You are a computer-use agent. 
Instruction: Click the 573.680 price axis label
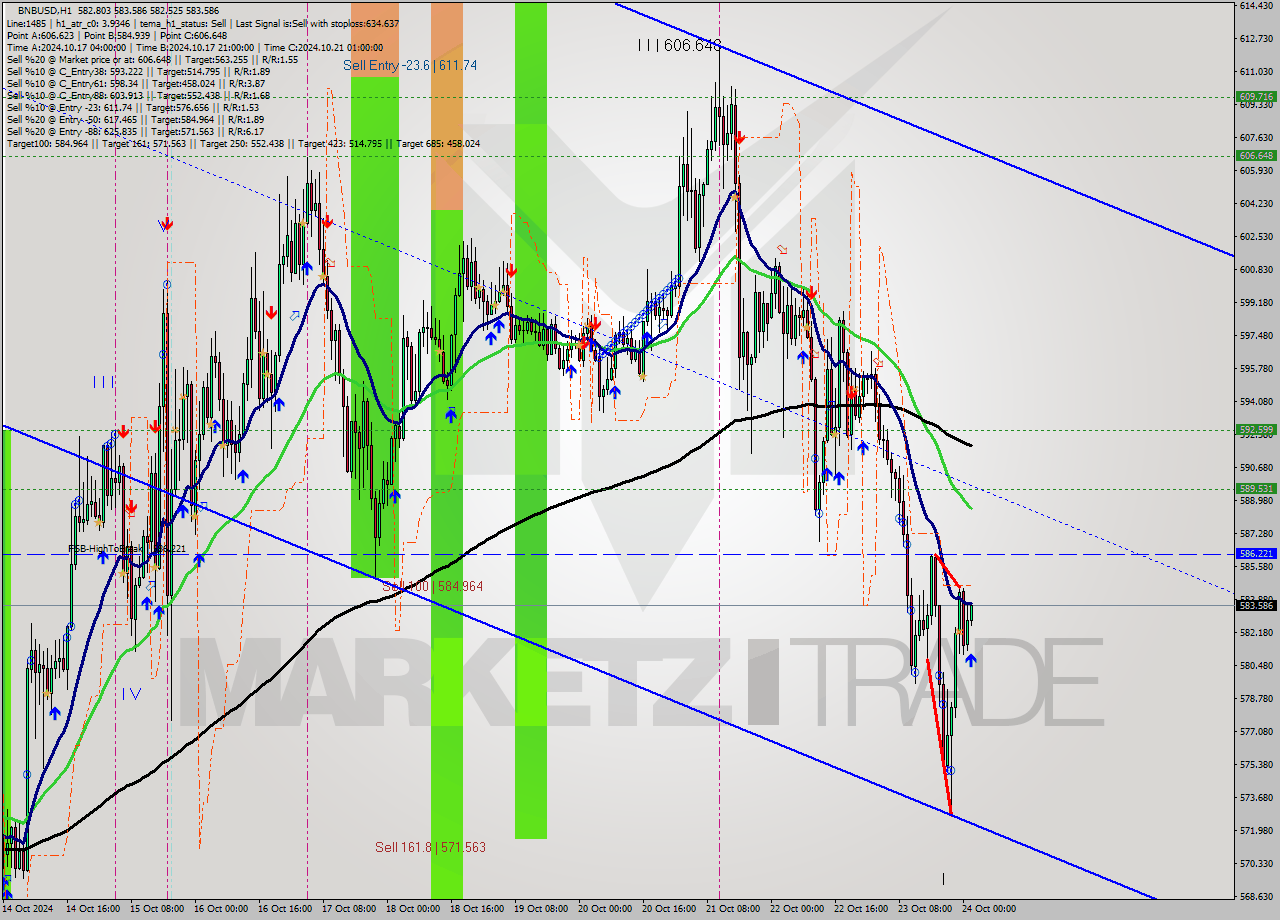coord(1256,798)
